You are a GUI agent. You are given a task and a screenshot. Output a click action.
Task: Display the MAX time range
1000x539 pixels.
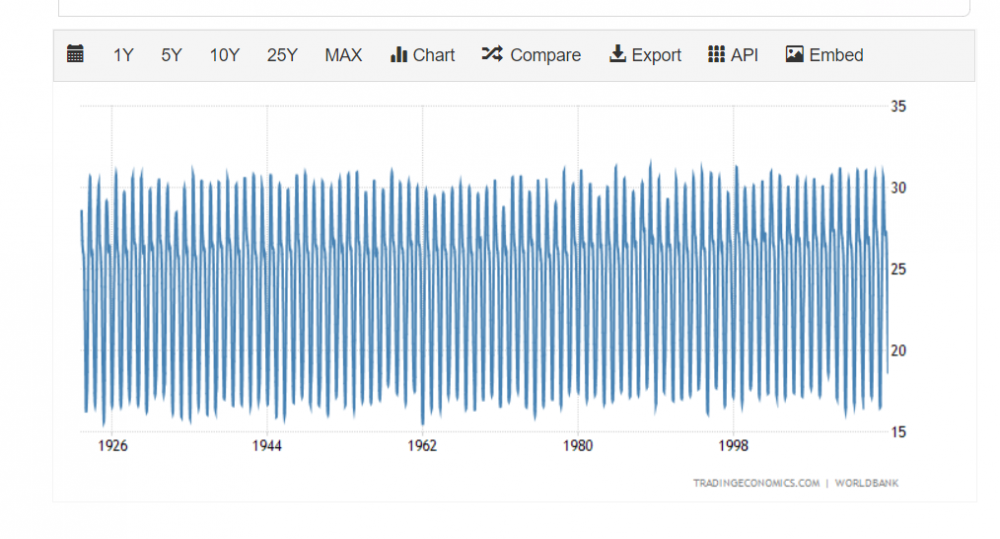[x=343, y=56]
